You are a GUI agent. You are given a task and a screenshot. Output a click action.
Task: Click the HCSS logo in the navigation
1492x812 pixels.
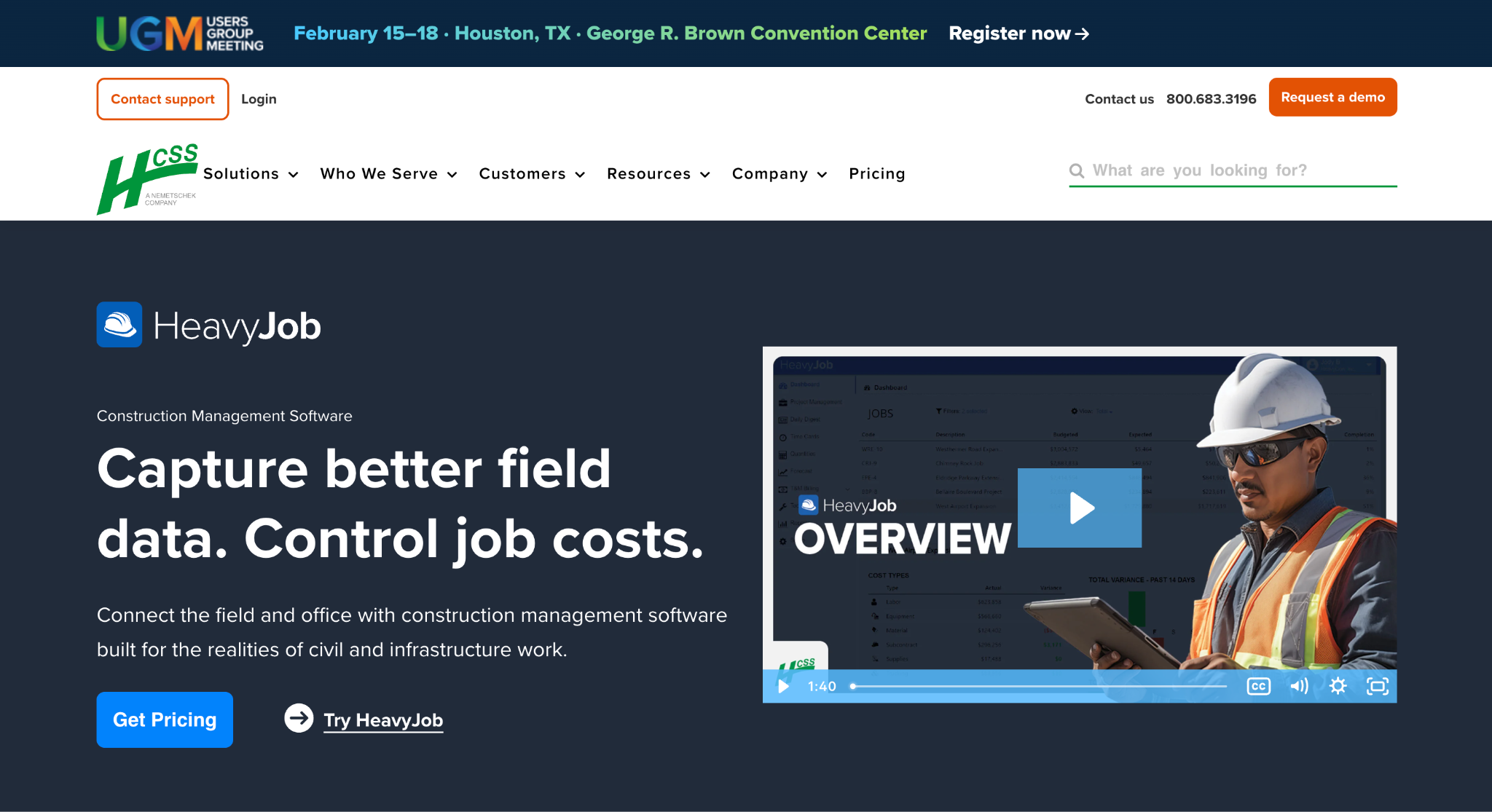147,178
